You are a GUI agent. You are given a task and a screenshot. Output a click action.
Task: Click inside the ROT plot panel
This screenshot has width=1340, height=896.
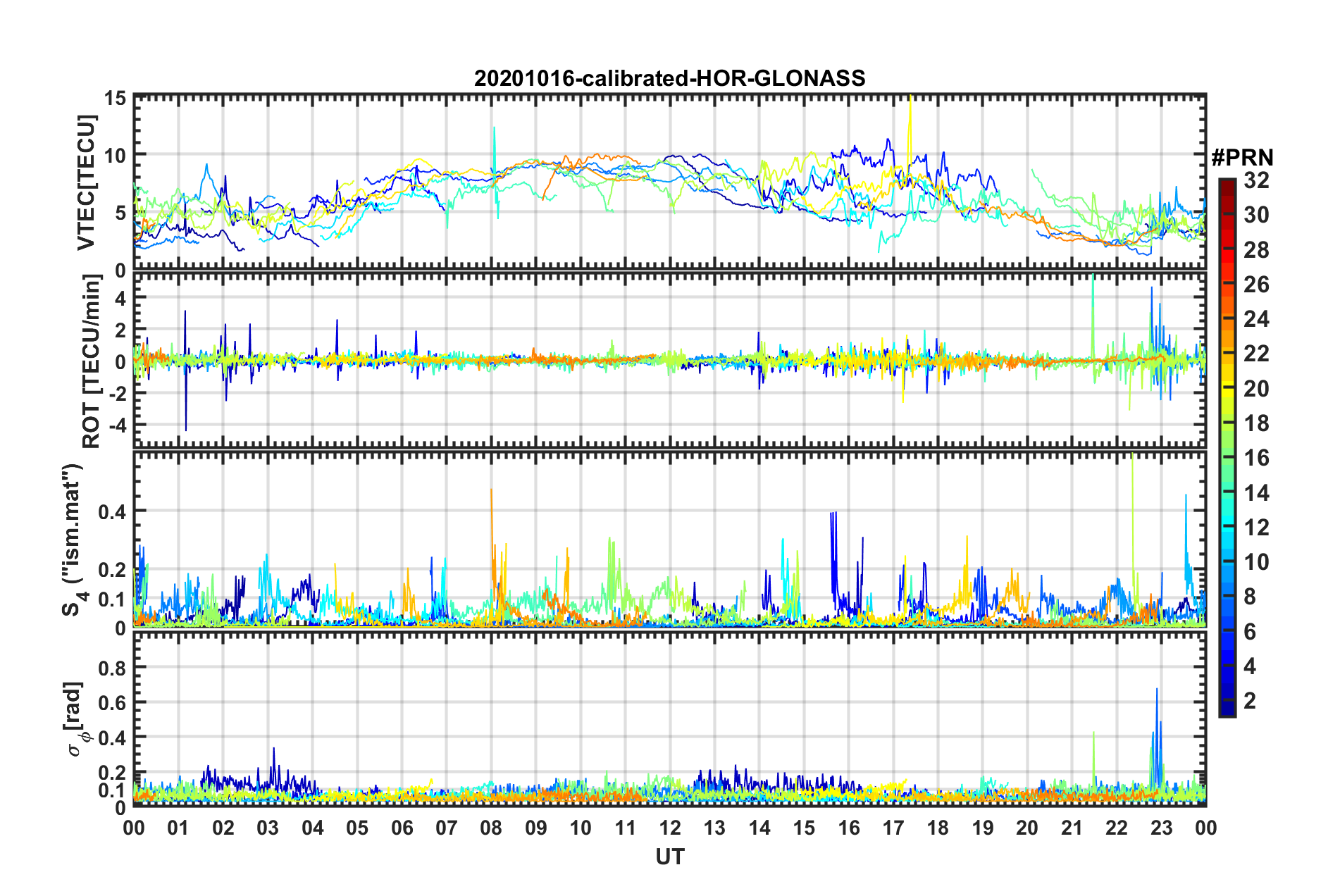[669, 360]
